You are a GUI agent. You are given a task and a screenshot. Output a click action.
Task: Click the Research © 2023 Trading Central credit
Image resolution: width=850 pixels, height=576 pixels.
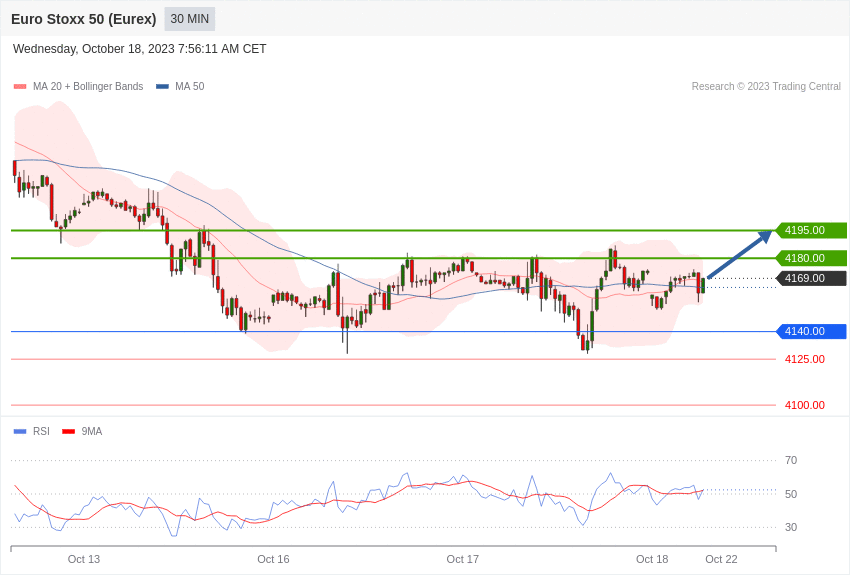pyautogui.click(x=766, y=87)
